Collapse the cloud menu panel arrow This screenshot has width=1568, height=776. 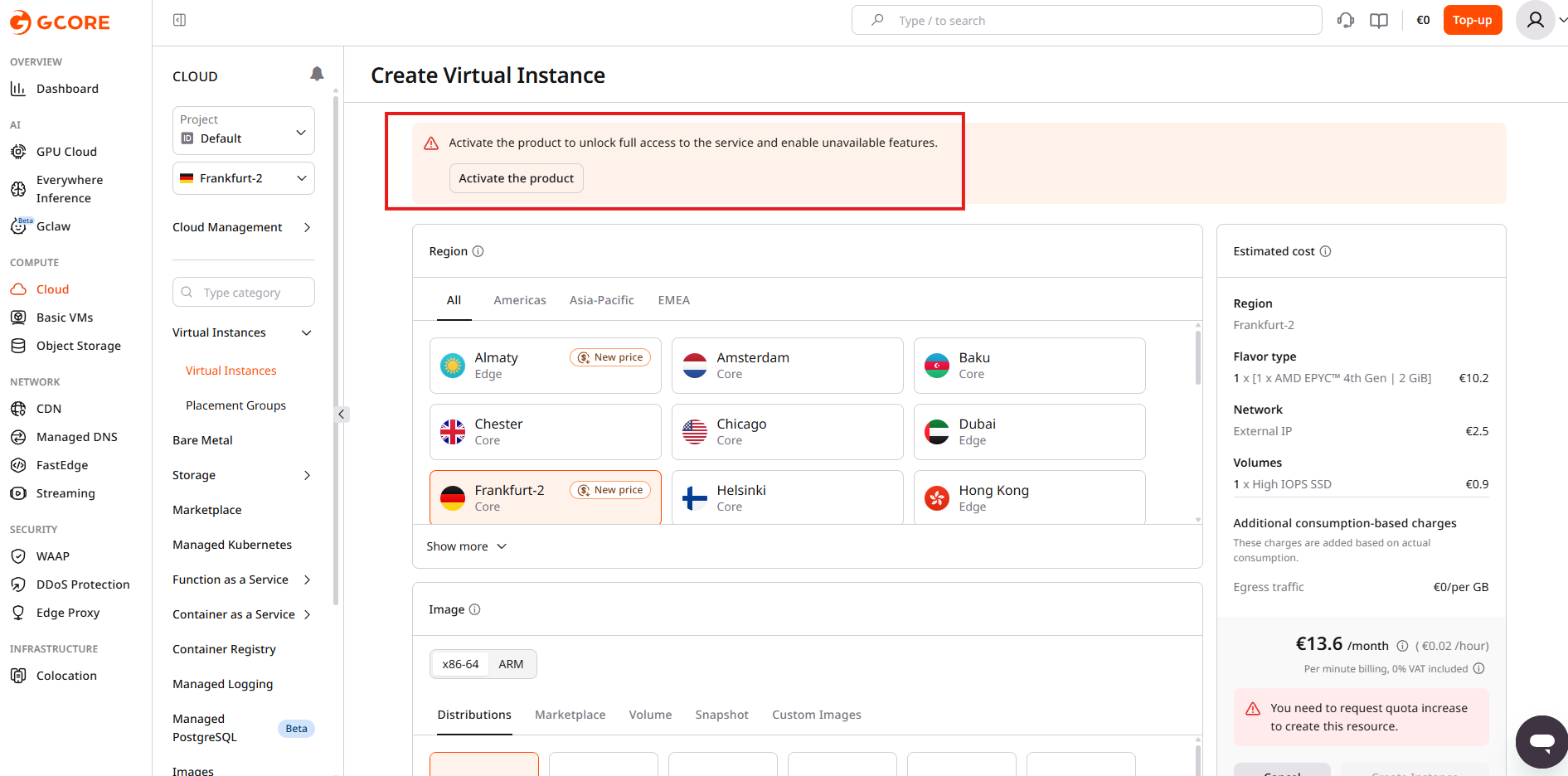pos(342,414)
